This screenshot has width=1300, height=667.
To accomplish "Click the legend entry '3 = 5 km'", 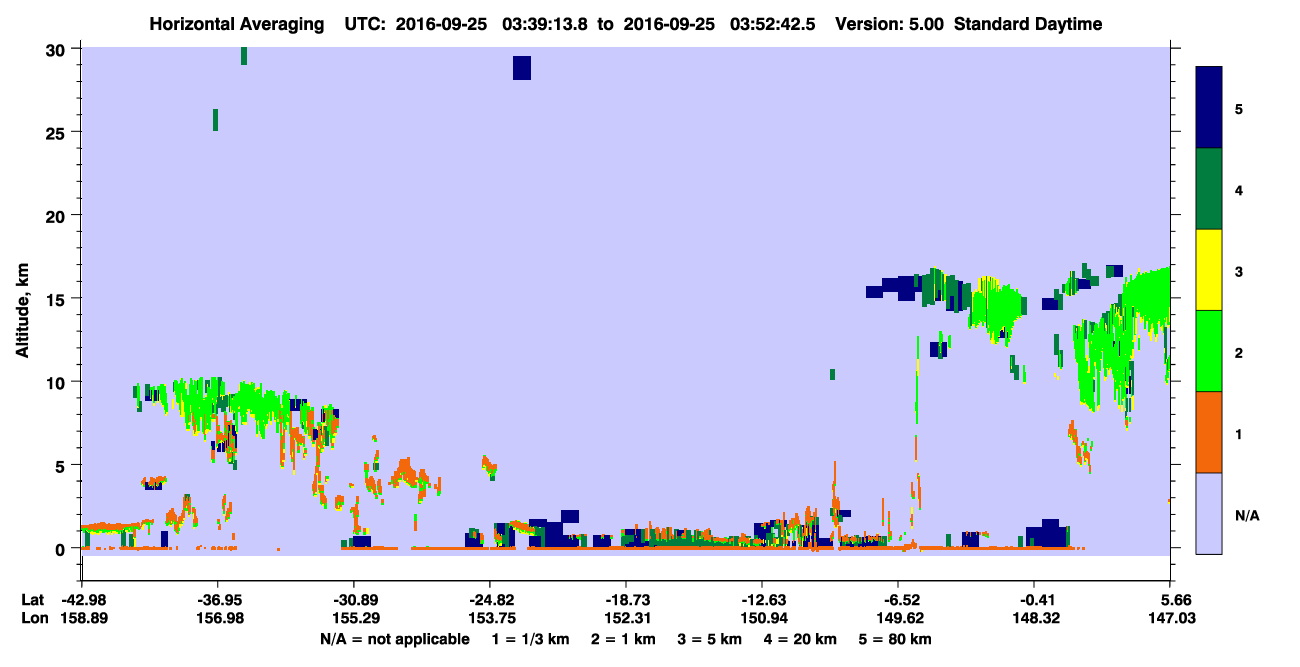I will point(709,639).
